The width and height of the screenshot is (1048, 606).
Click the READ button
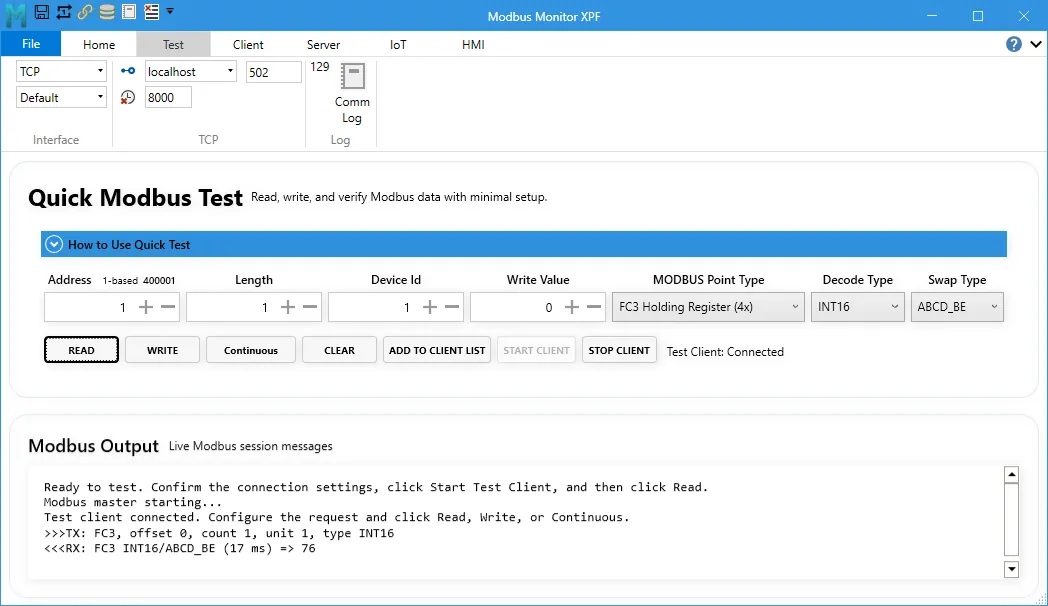point(82,350)
